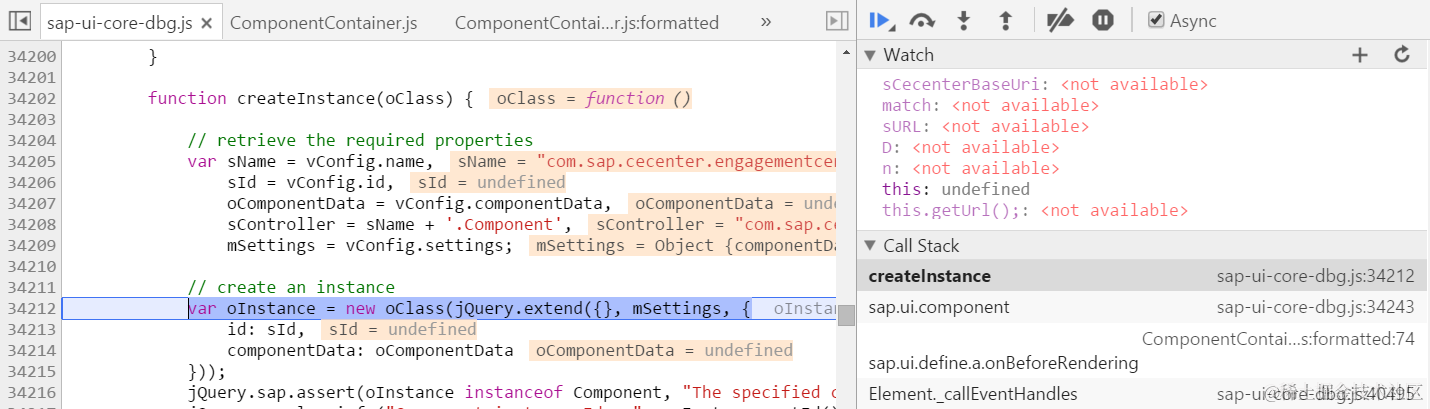Open source location sap-ui-core-dbg.js:34243
The height and width of the screenshot is (409, 1430).
pyautogui.click(x=1315, y=307)
